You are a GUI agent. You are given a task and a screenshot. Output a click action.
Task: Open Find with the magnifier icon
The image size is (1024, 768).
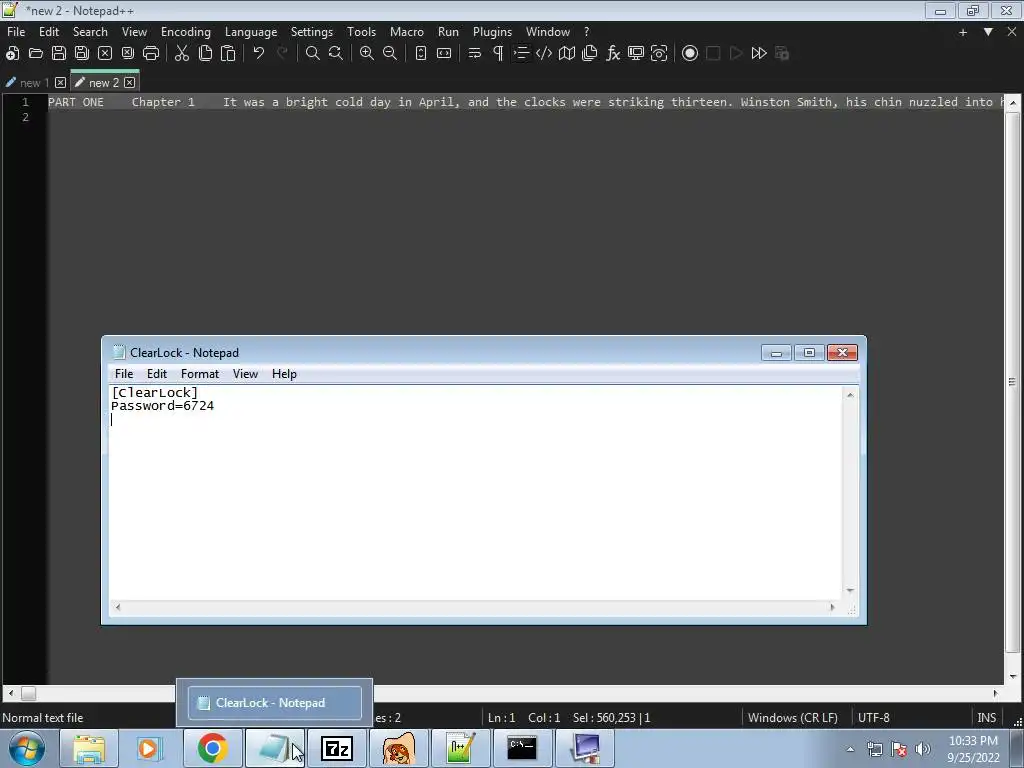coord(313,54)
